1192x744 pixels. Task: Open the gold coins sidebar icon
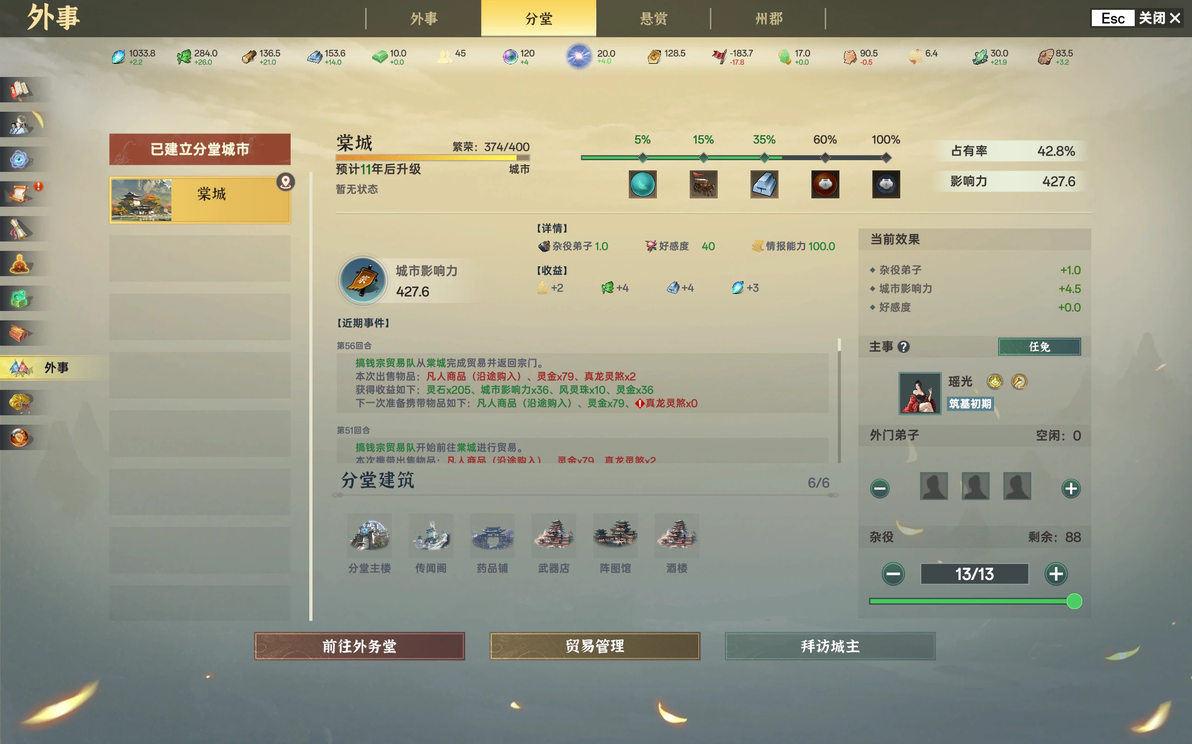(20, 402)
